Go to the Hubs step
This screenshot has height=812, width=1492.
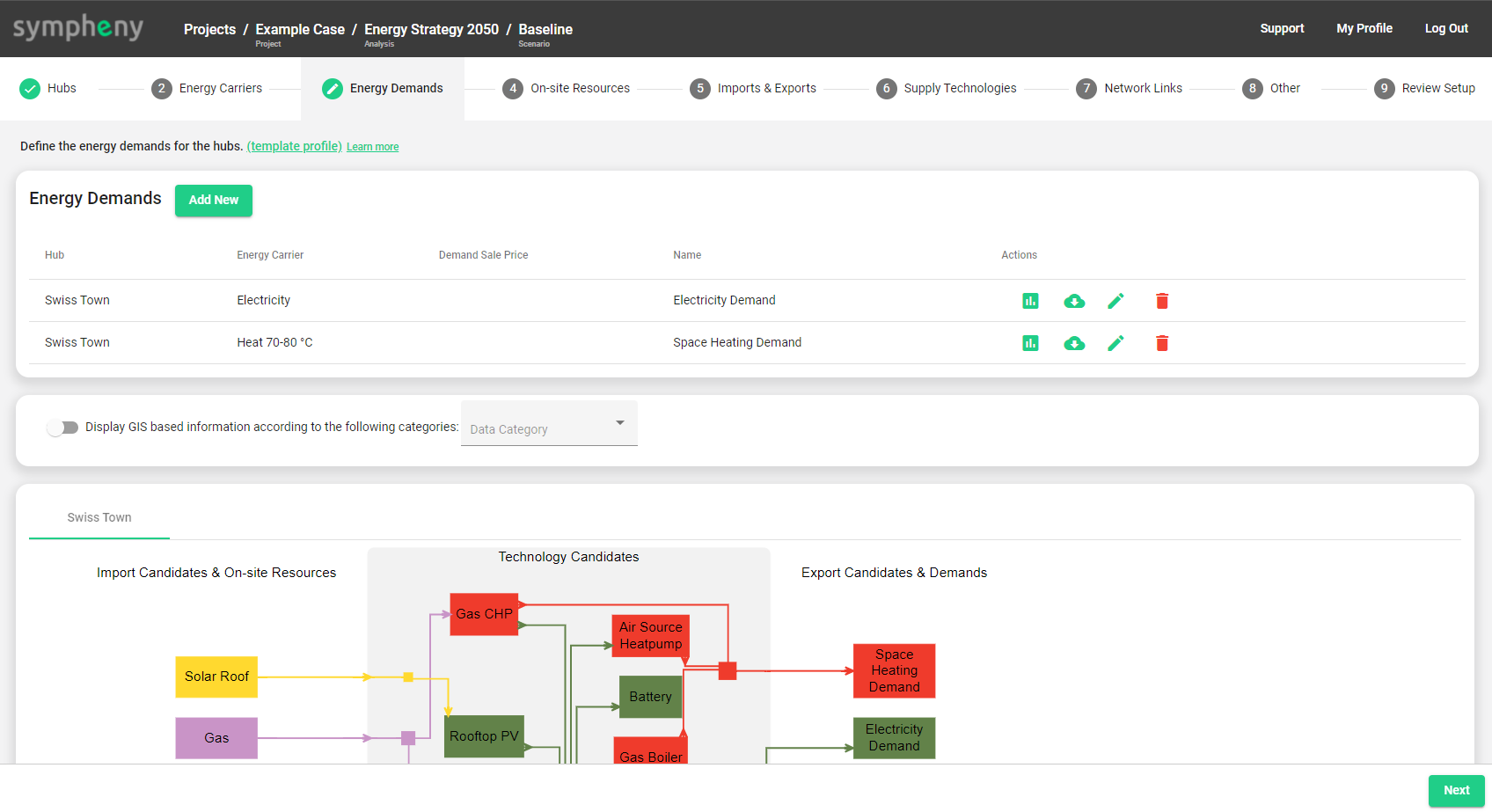pos(49,88)
